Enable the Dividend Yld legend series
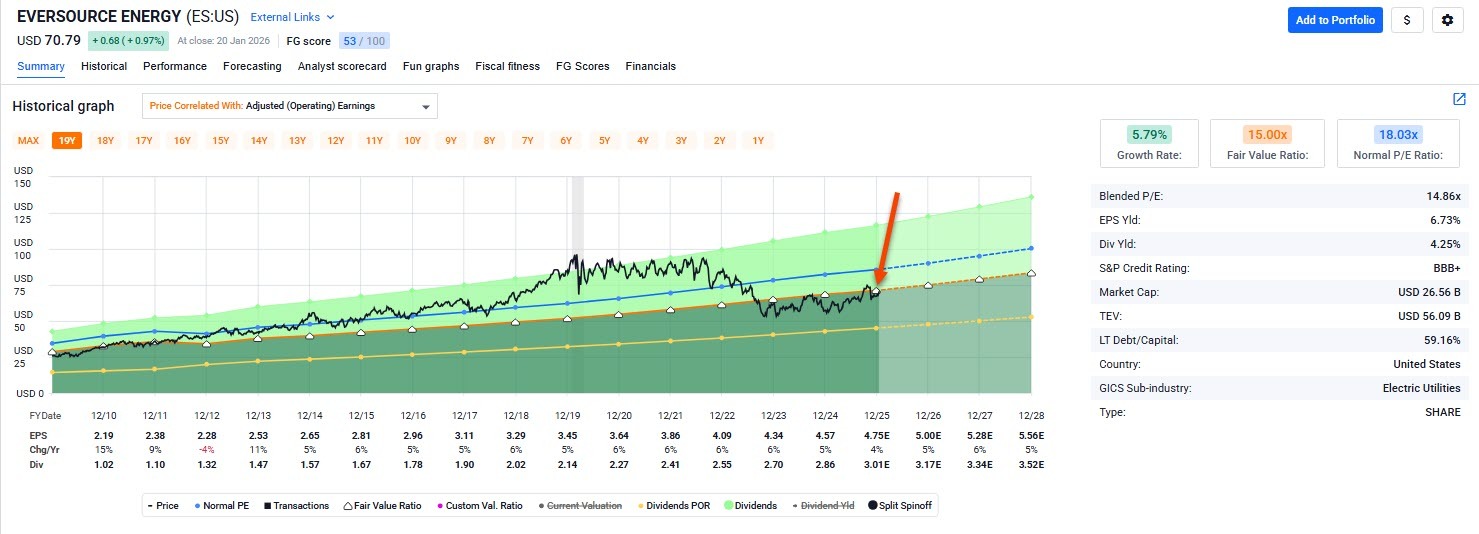The image size is (1479, 534). click(x=822, y=506)
